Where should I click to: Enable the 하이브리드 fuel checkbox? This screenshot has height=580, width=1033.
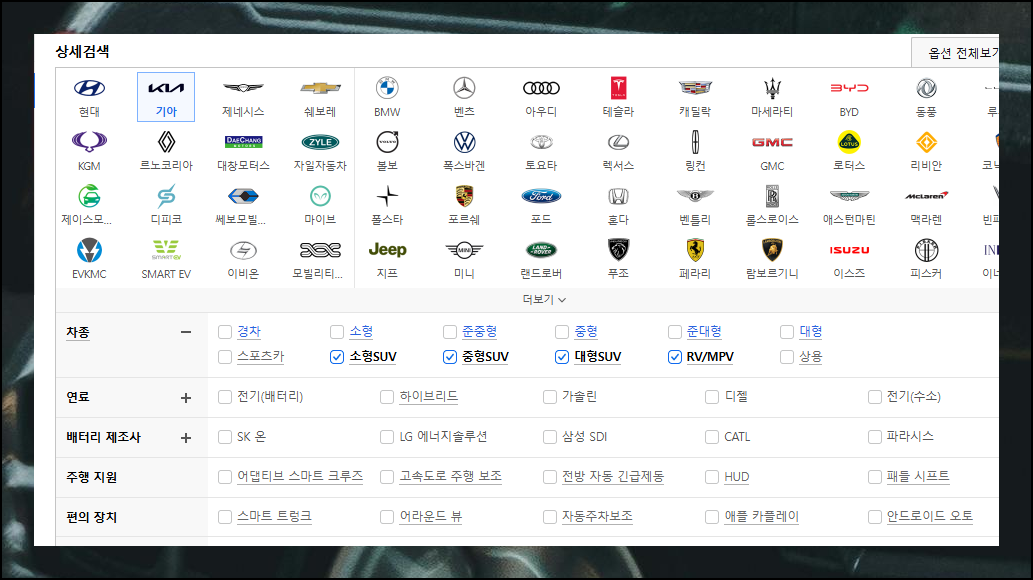click(387, 397)
